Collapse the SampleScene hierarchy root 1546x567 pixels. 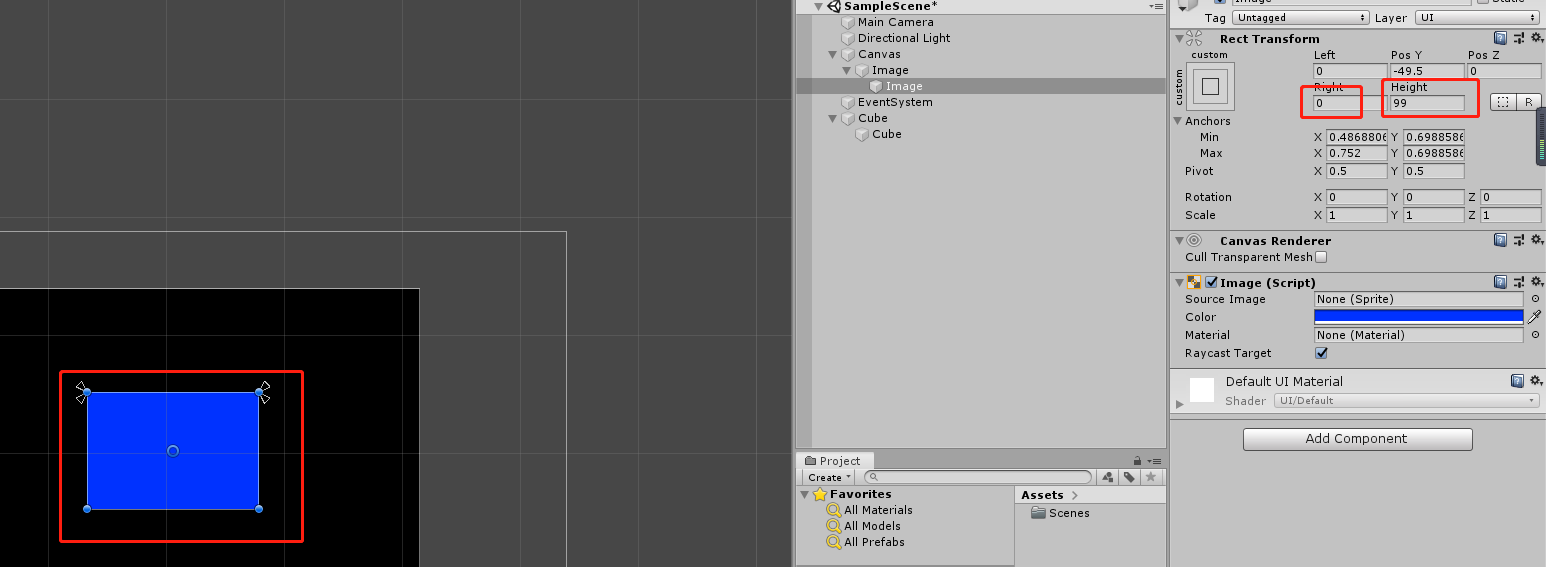coord(820,6)
